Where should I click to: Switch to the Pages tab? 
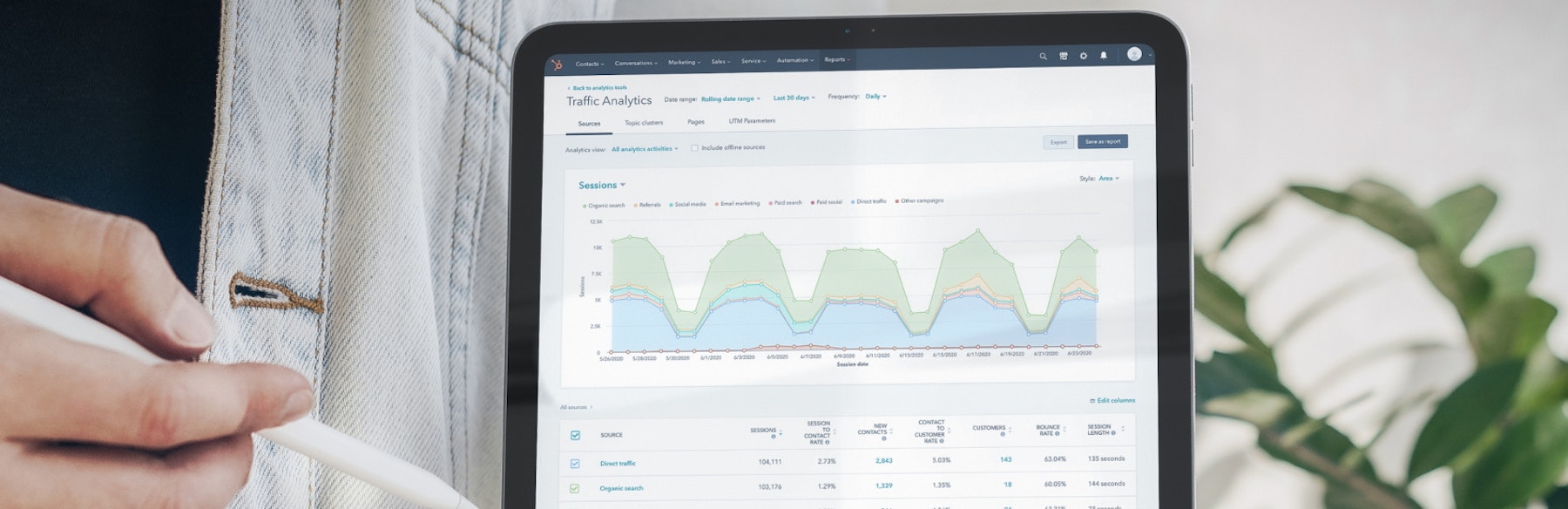[695, 122]
